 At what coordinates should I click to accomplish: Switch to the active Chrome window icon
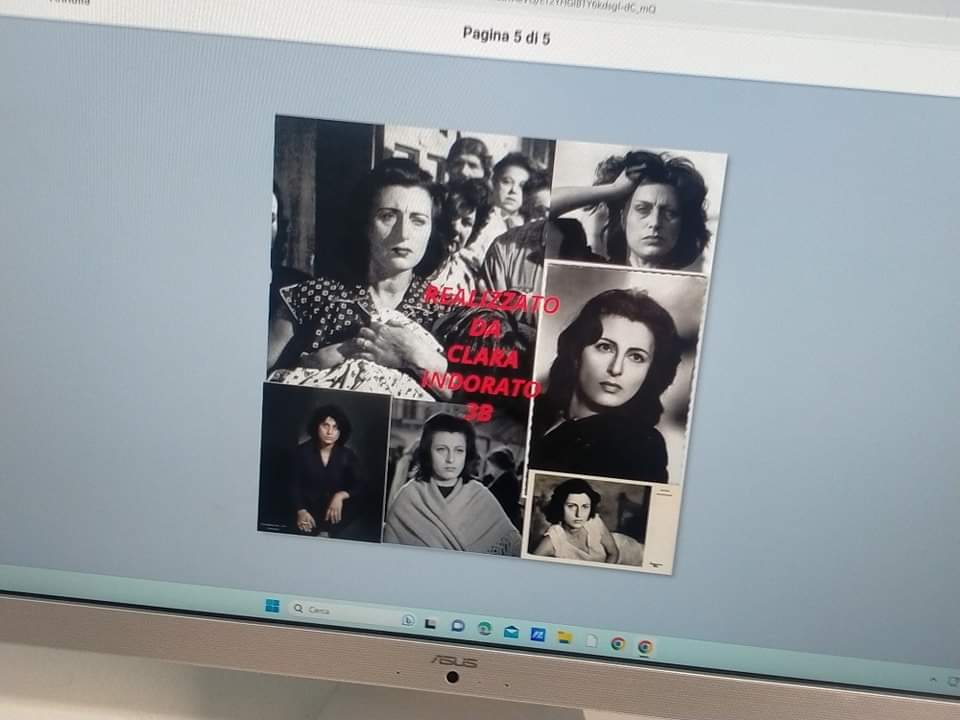tap(645, 647)
